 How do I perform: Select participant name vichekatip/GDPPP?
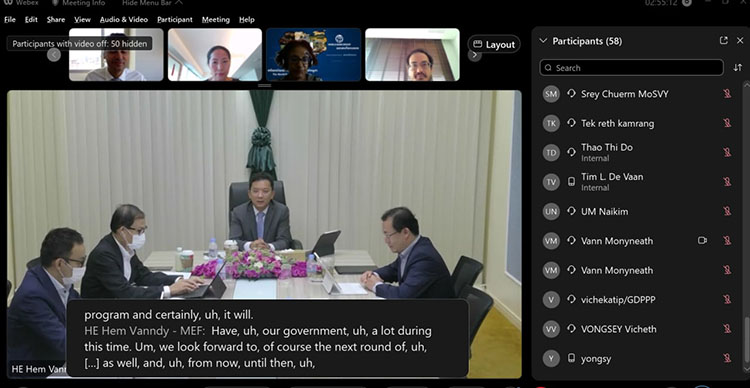pyautogui.click(x=618, y=299)
